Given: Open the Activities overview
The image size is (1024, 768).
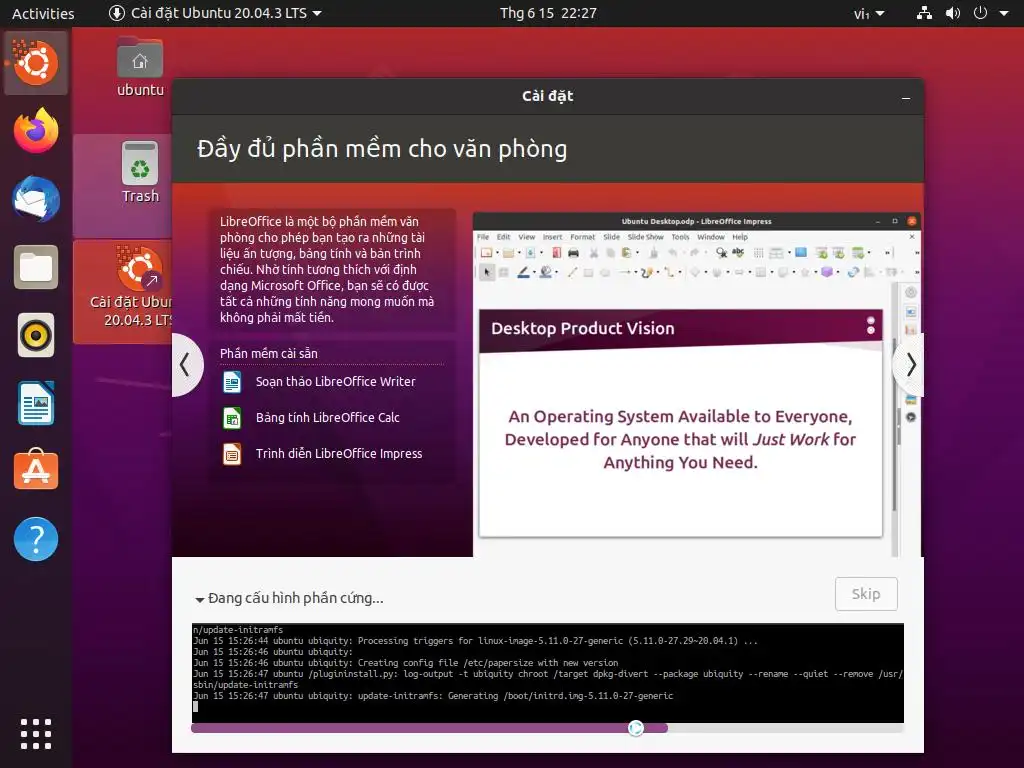Looking at the screenshot, I should [43, 13].
